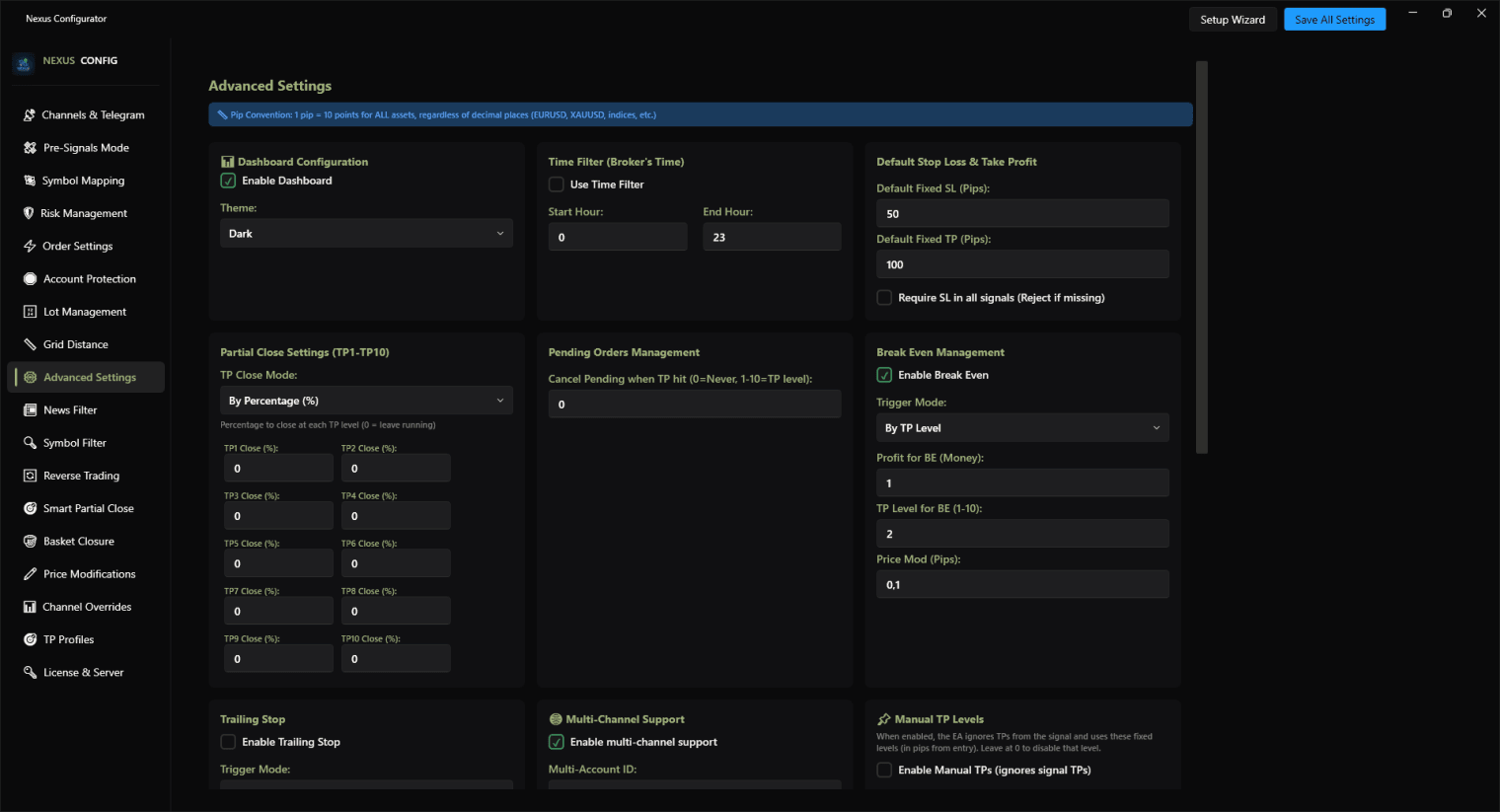The height and width of the screenshot is (812, 1500).
Task: Click the Profit for BE field
Action: click(x=1022, y=482)
